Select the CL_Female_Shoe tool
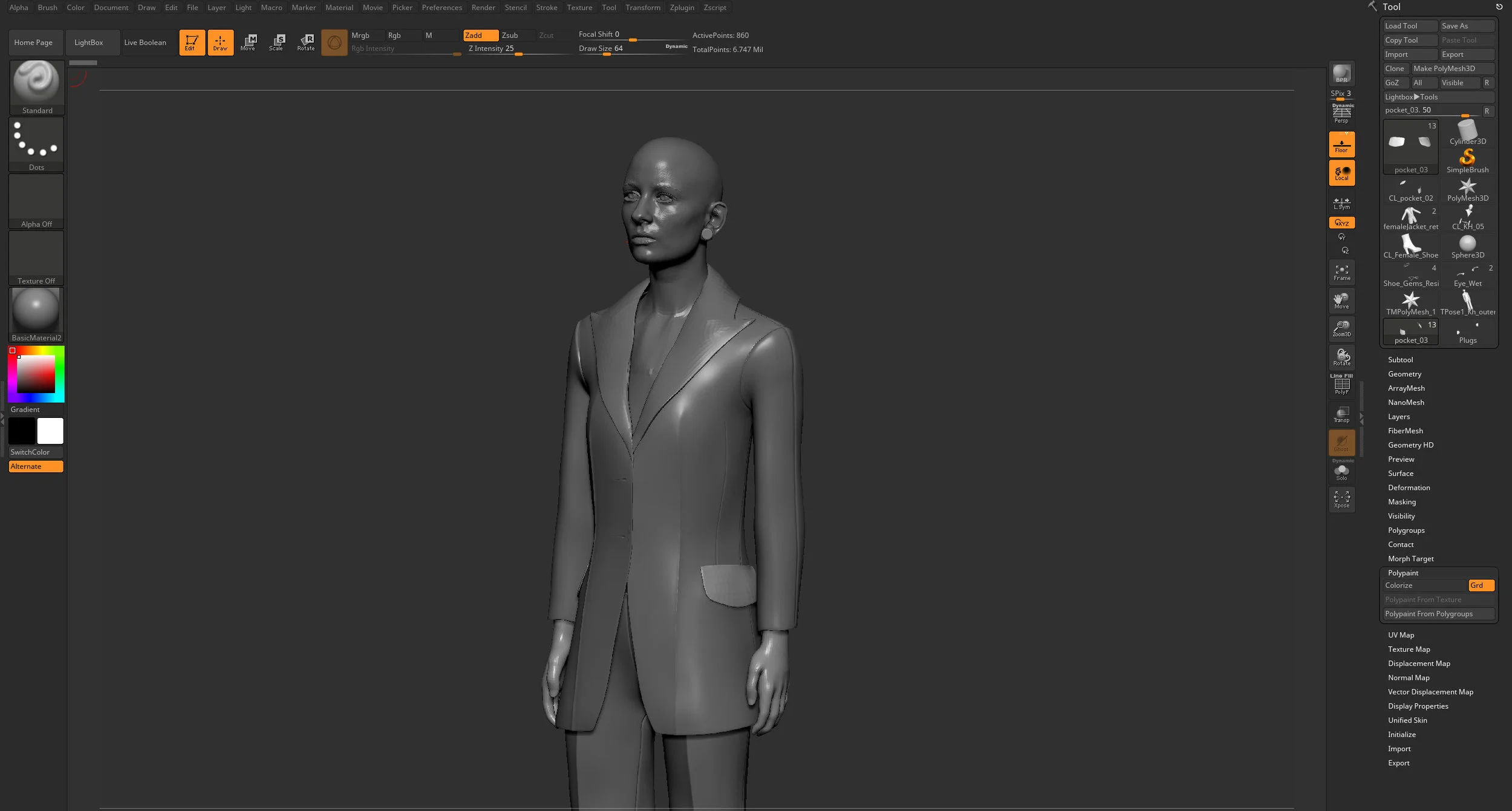Viewport: 1512px width, 811px height. tap(1410, 246)
